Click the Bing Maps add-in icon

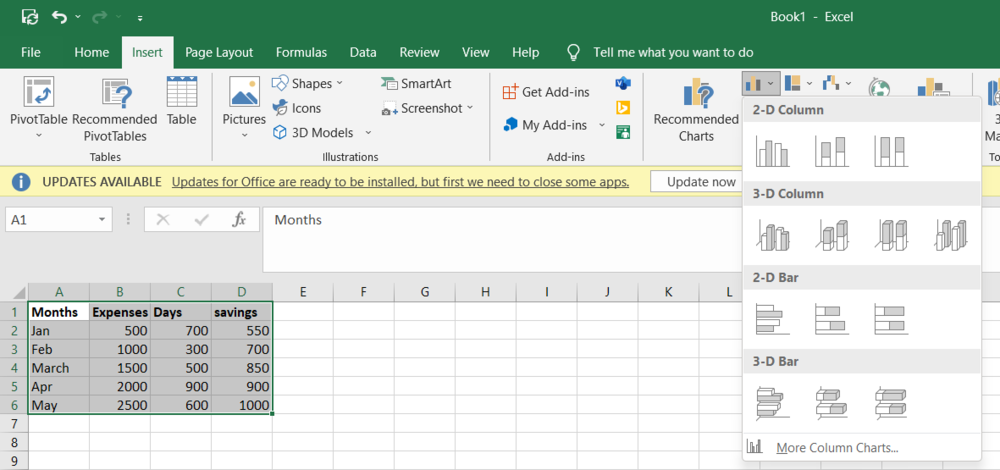tap(622, 108)
